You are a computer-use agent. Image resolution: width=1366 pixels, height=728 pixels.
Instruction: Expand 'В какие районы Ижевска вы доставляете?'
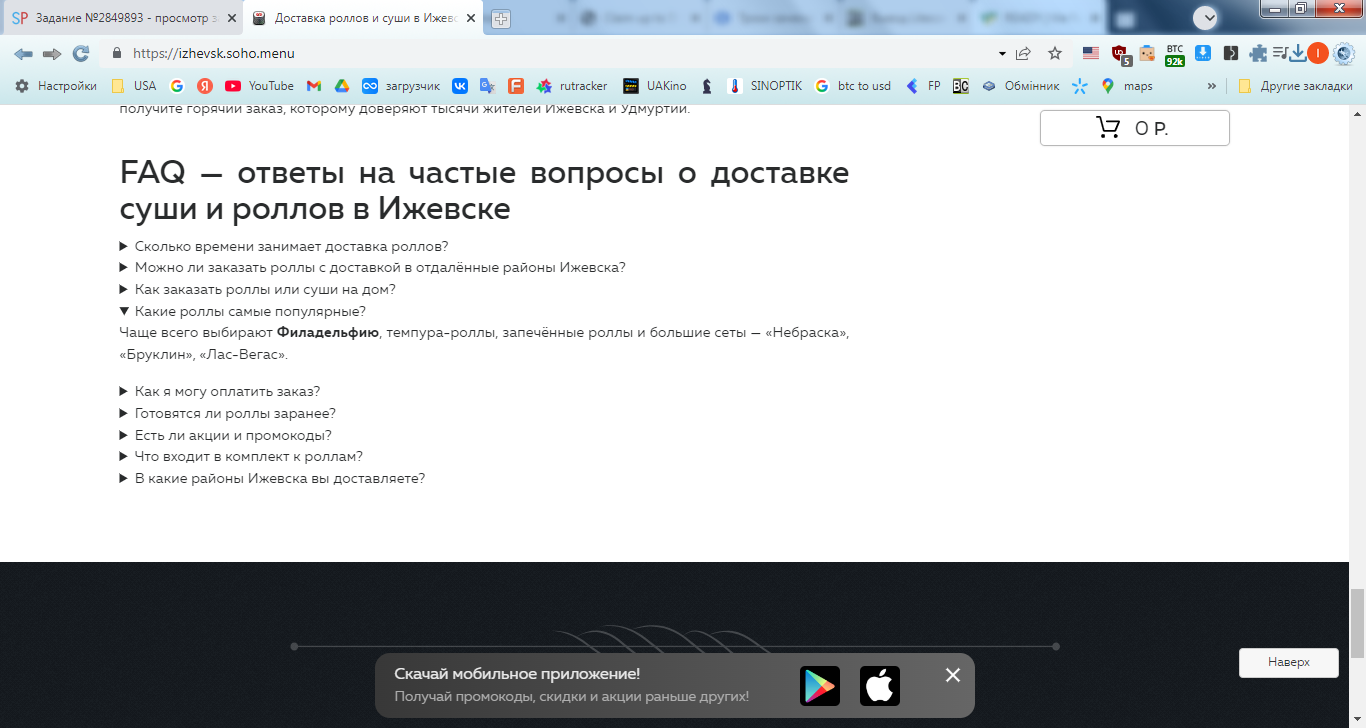273,478
